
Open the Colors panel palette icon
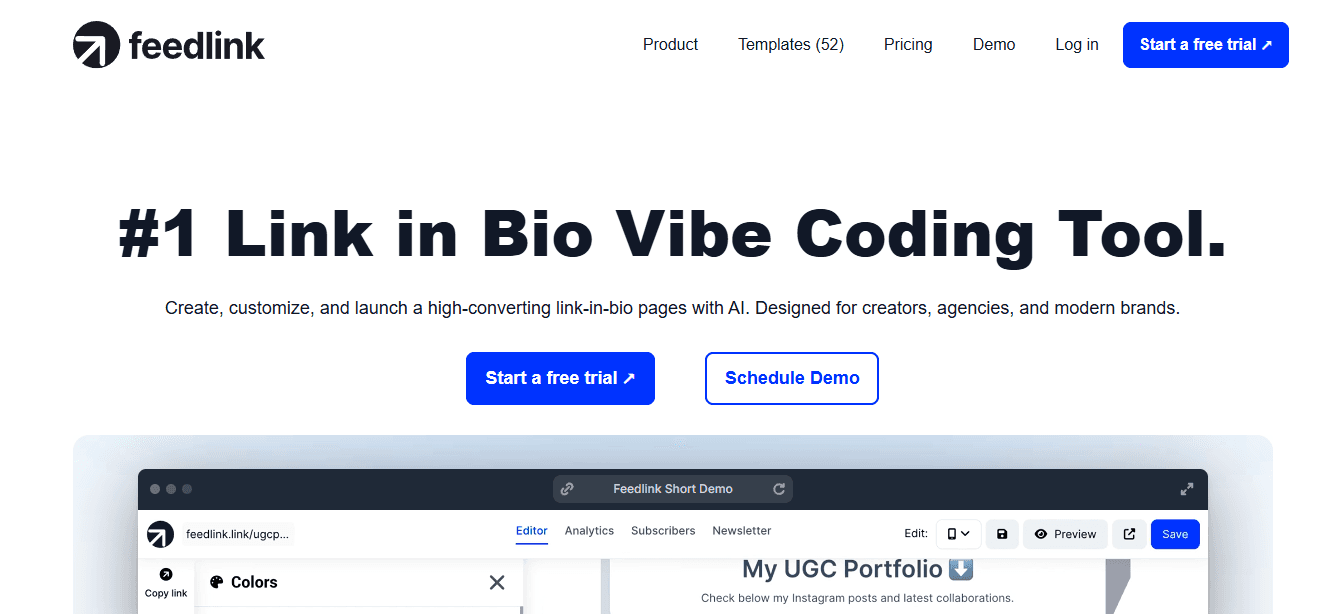coord(216,581)
